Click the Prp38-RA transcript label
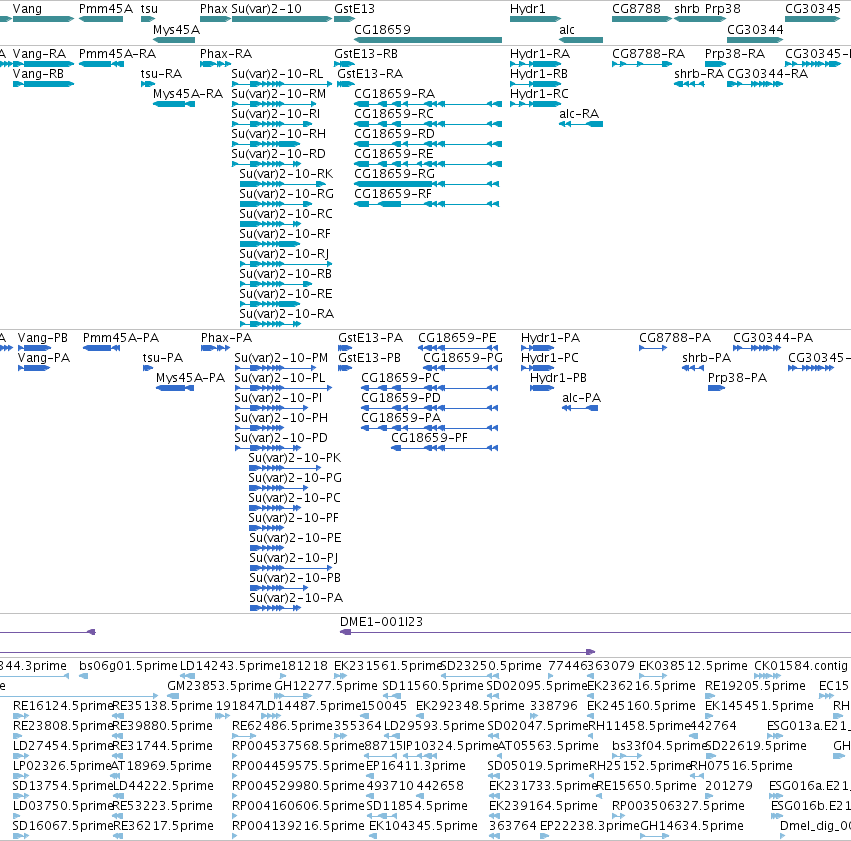Viewport: 851px width, 841px height. [x=735, y=54]
